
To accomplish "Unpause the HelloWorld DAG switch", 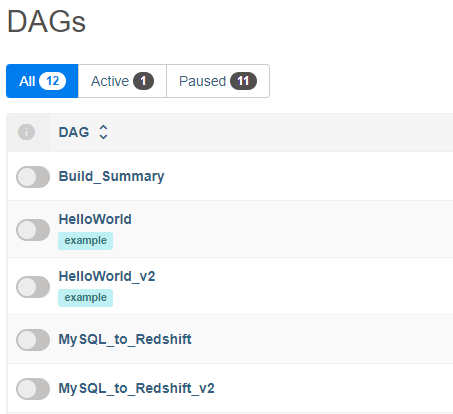I will click(x=33, y=230).
